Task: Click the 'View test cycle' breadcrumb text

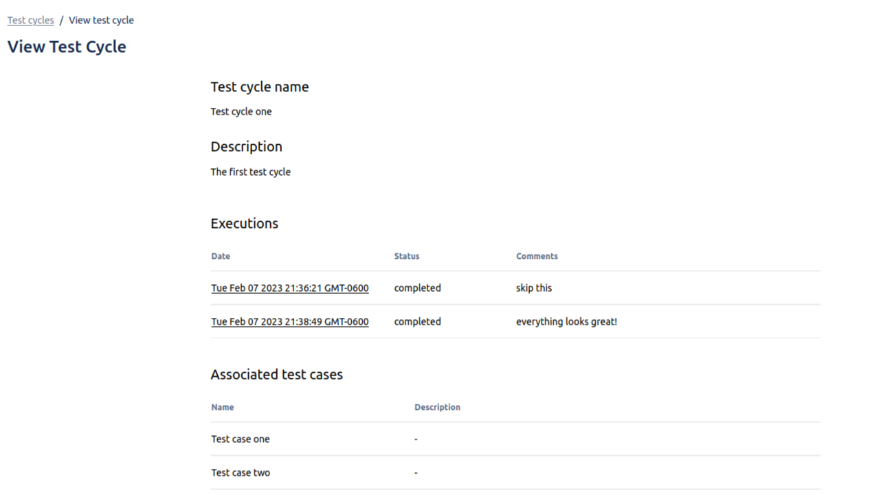Action: click(101, 20)
